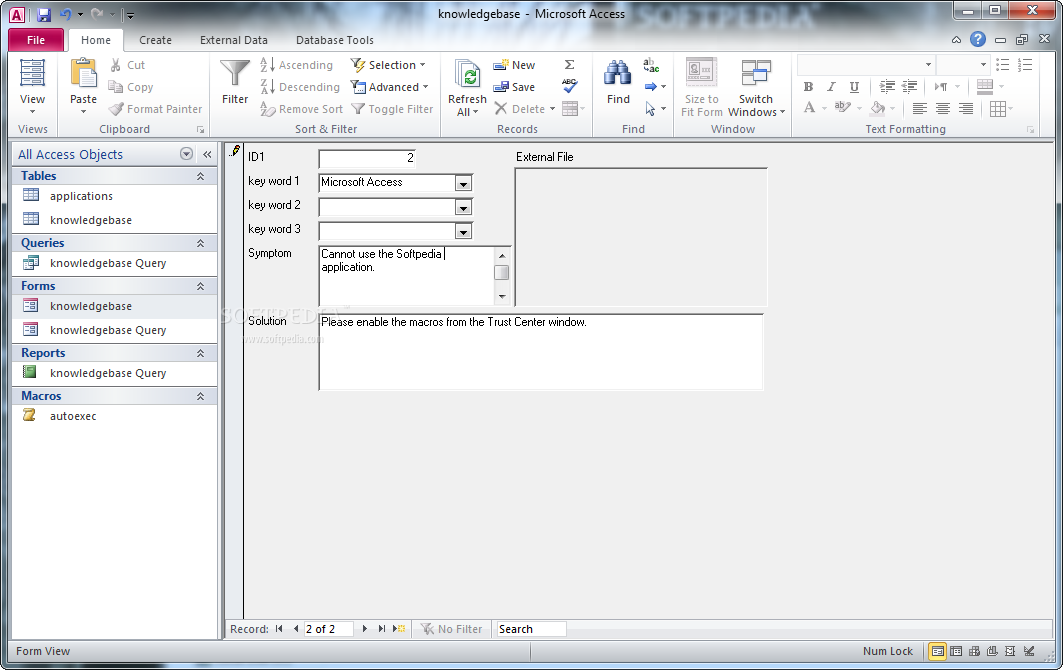Collapse the Queries group
Screen dimensions: 1063x670
[201, 243]
